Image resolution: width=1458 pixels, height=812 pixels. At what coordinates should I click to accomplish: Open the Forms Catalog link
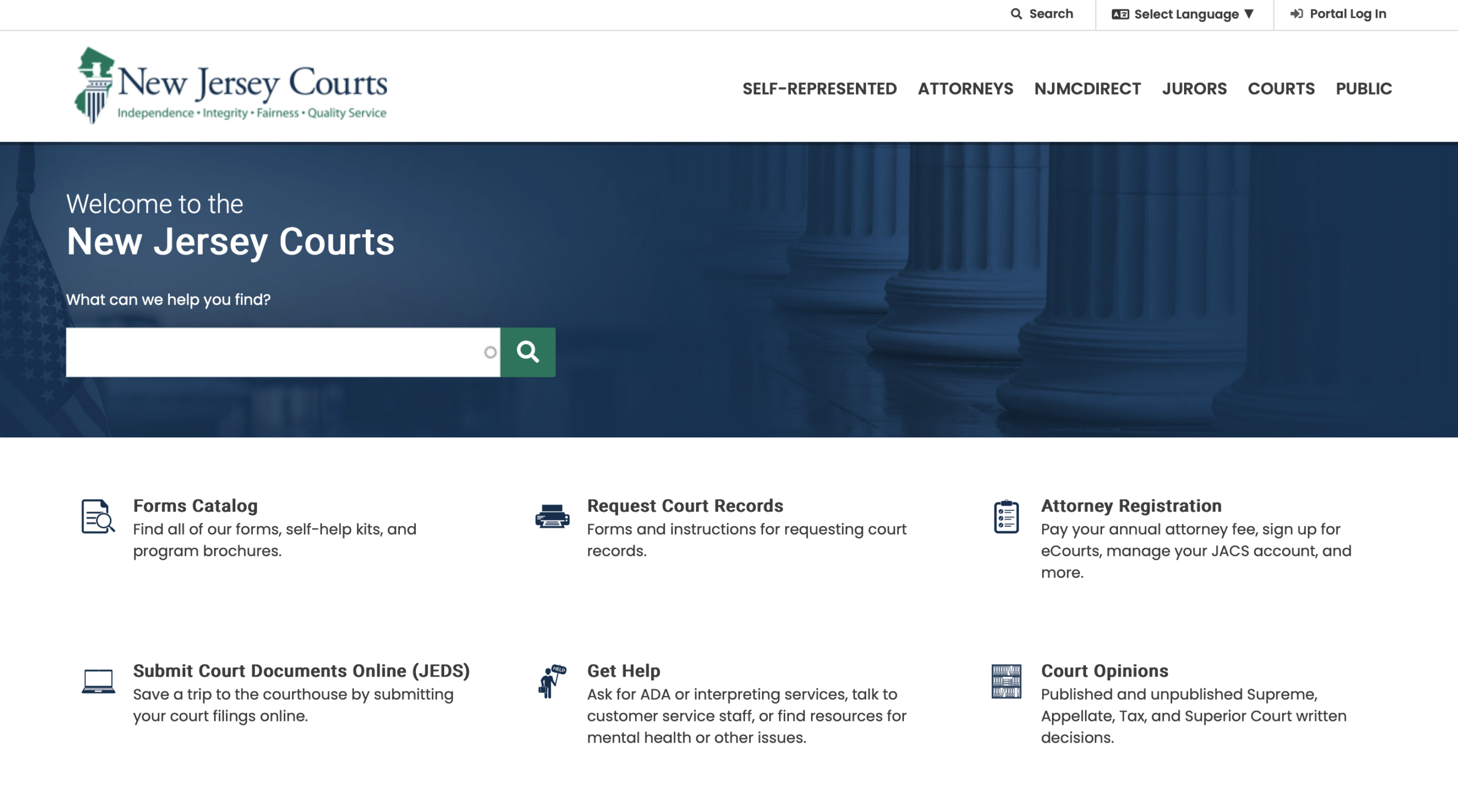click(195, 506)
